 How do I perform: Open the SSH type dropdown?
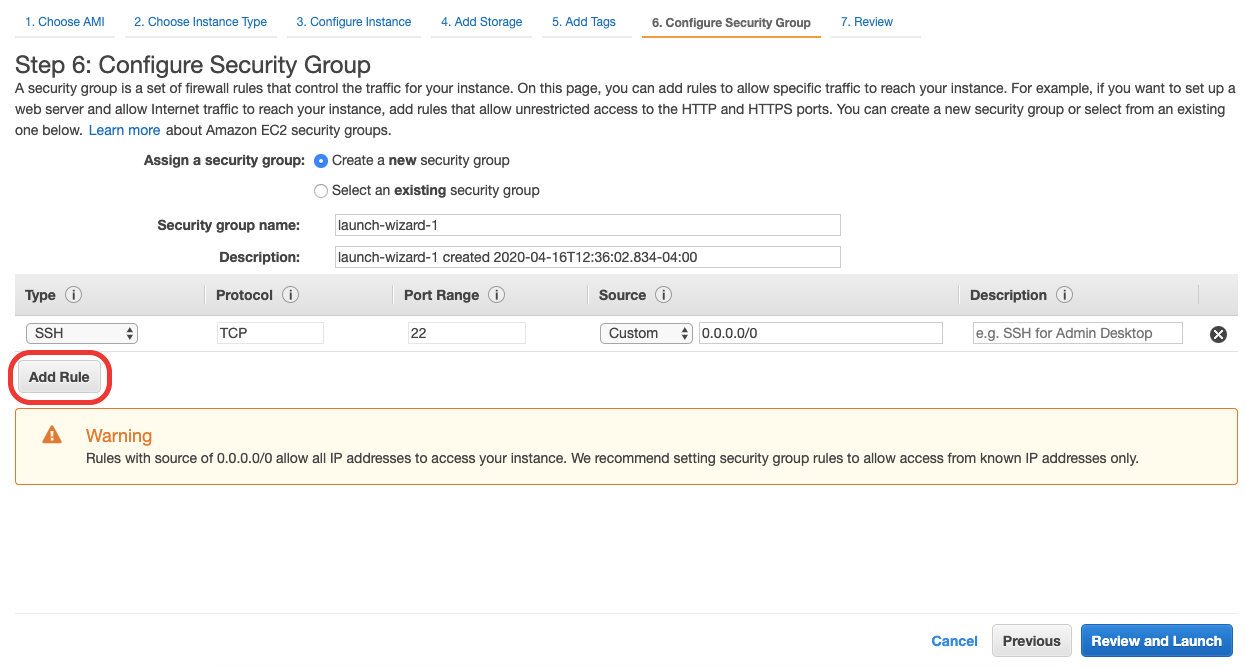click(x=82, y=333)
